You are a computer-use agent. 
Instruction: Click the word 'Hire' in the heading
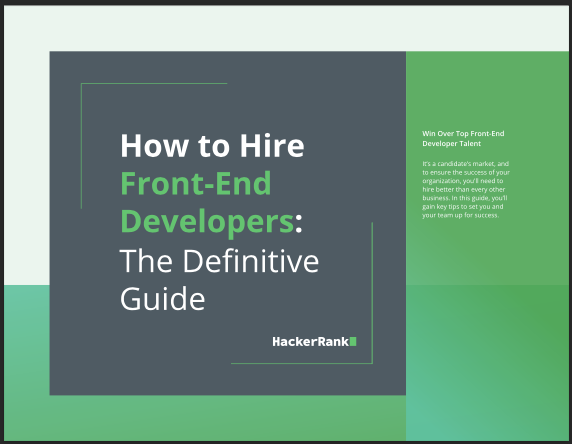click(272, 146)
